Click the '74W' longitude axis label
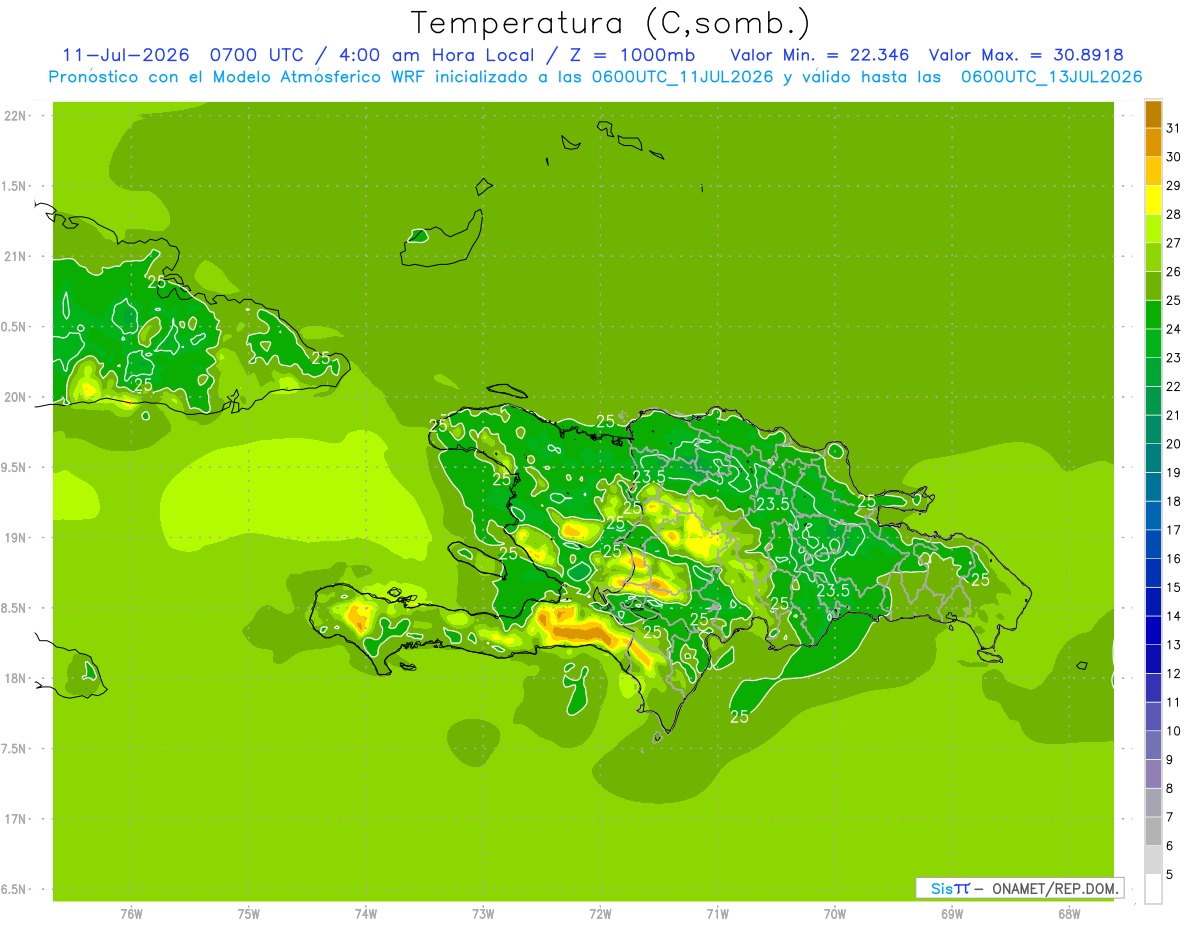 [x=366, y=914]
